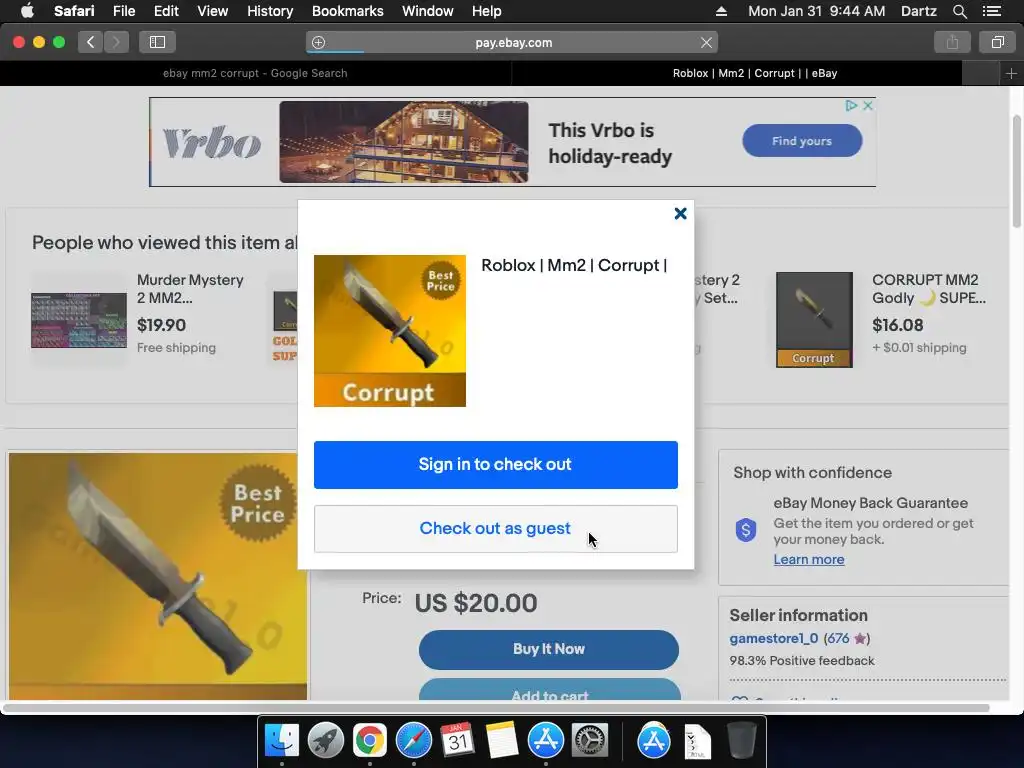The height and width of the screenshot is (768, 1024).
Task: Open $16.08 Corrupt knife thumbnail
Action: [814, 320]
